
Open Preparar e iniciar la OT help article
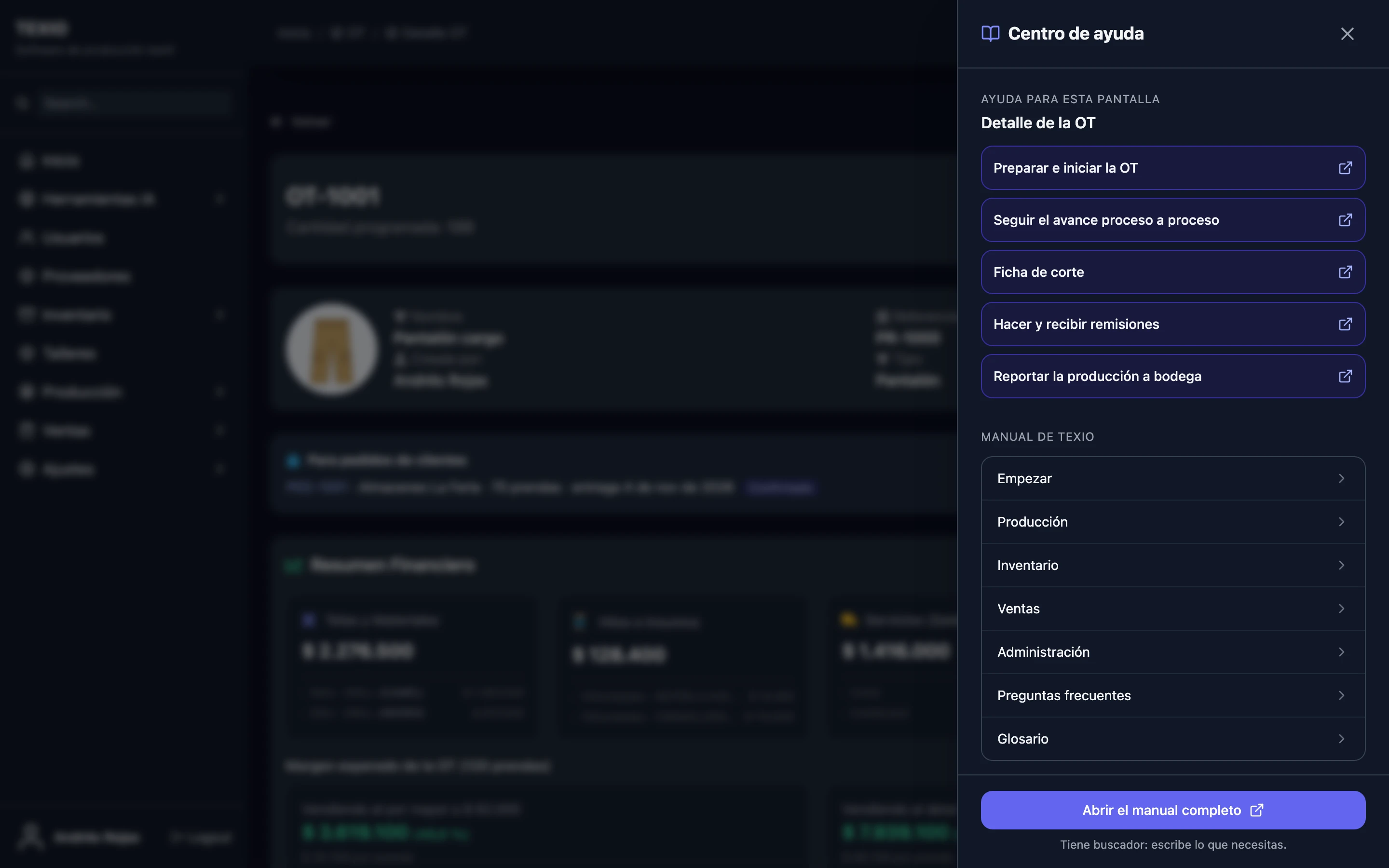pyautogui.click(x=1172, y=168)
